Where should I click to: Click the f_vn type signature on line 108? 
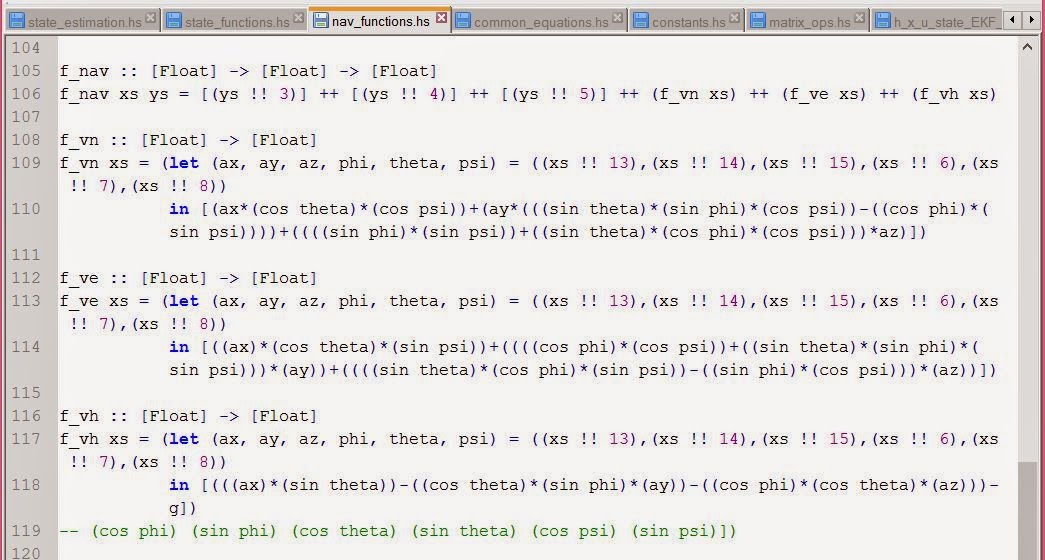188,140
